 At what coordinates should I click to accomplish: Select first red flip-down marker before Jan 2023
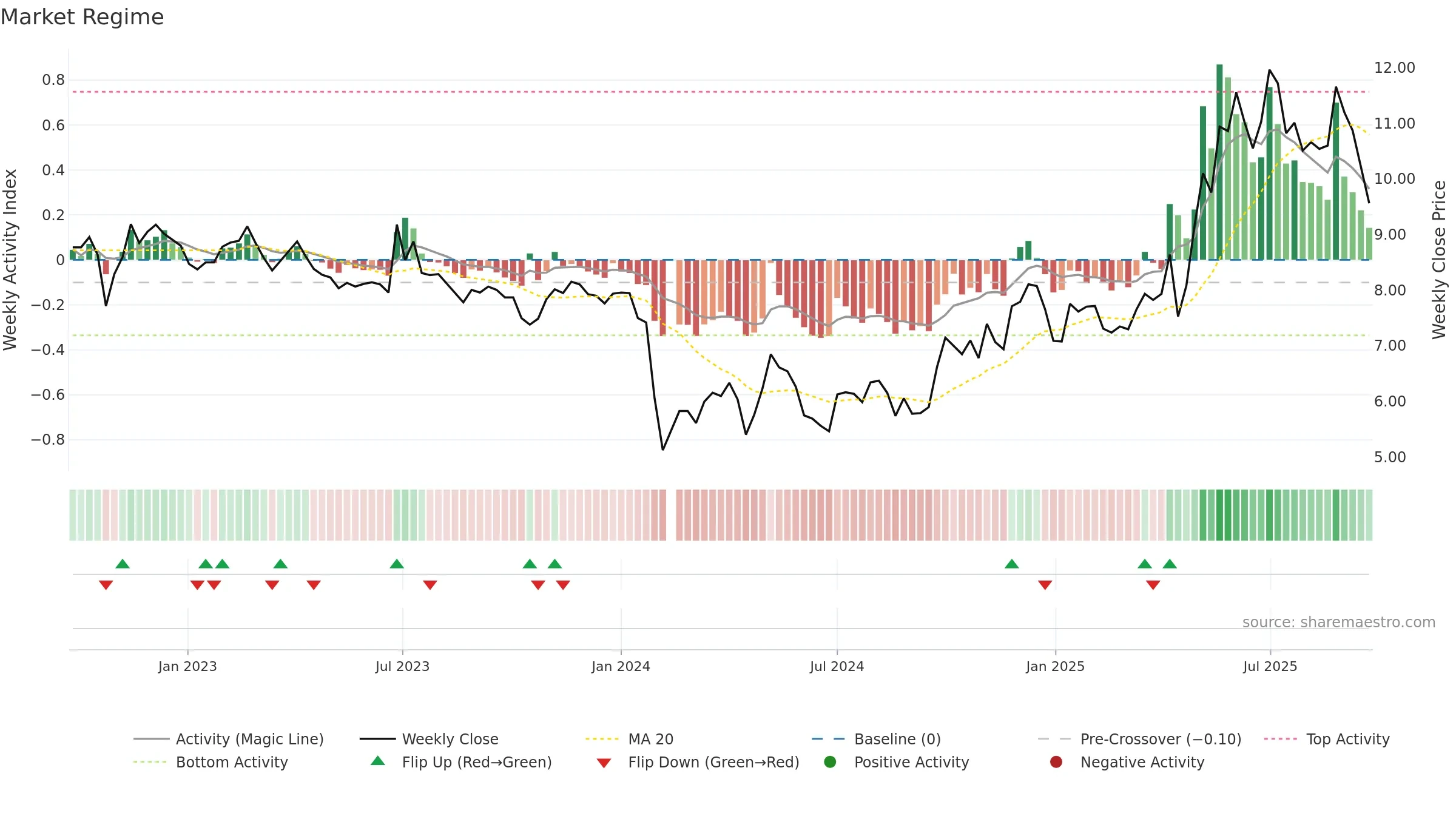[106, 585]
